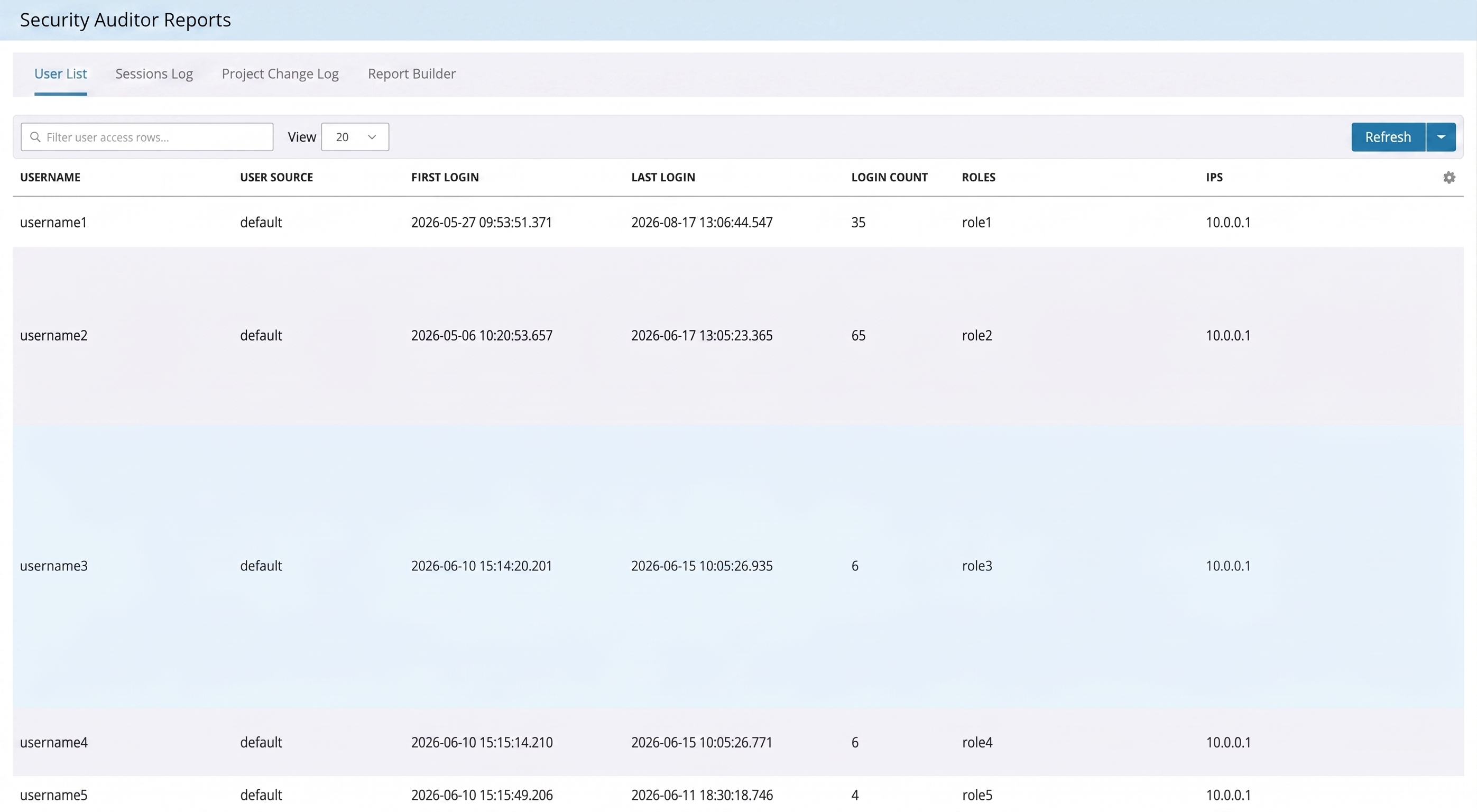Screen dimensions: 1477x812
Task: Click the role3 cell
Action: click(977, 566)
